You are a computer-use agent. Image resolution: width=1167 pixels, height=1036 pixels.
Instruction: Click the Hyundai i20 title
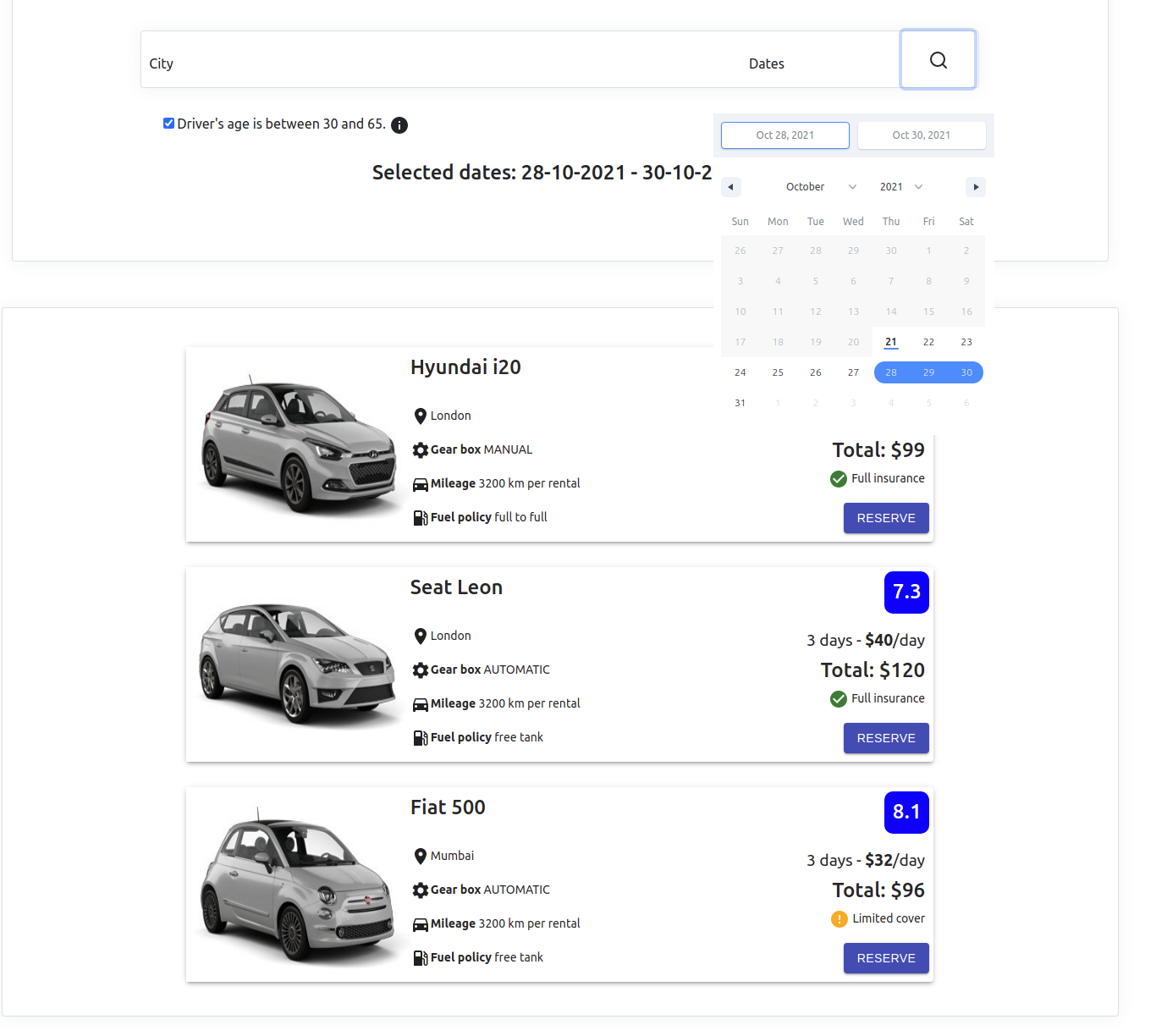[x=465, y=367]
